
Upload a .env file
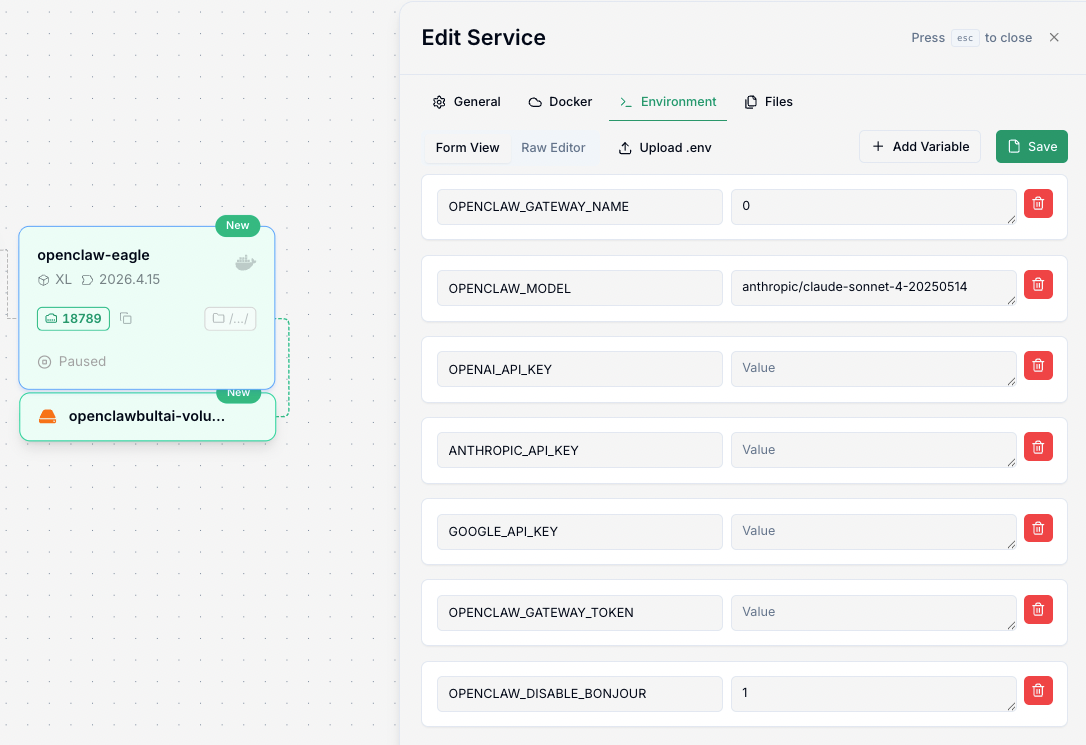tap(665, 148)
